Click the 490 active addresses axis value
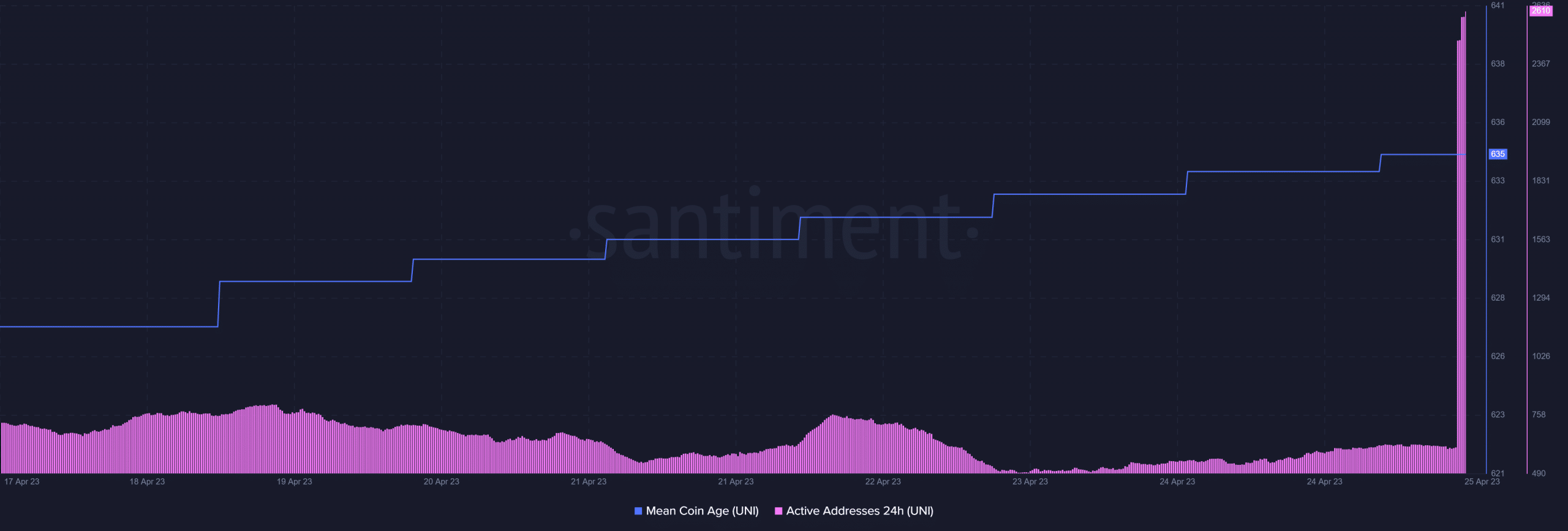1568x531 pixels. (1539, 473)
